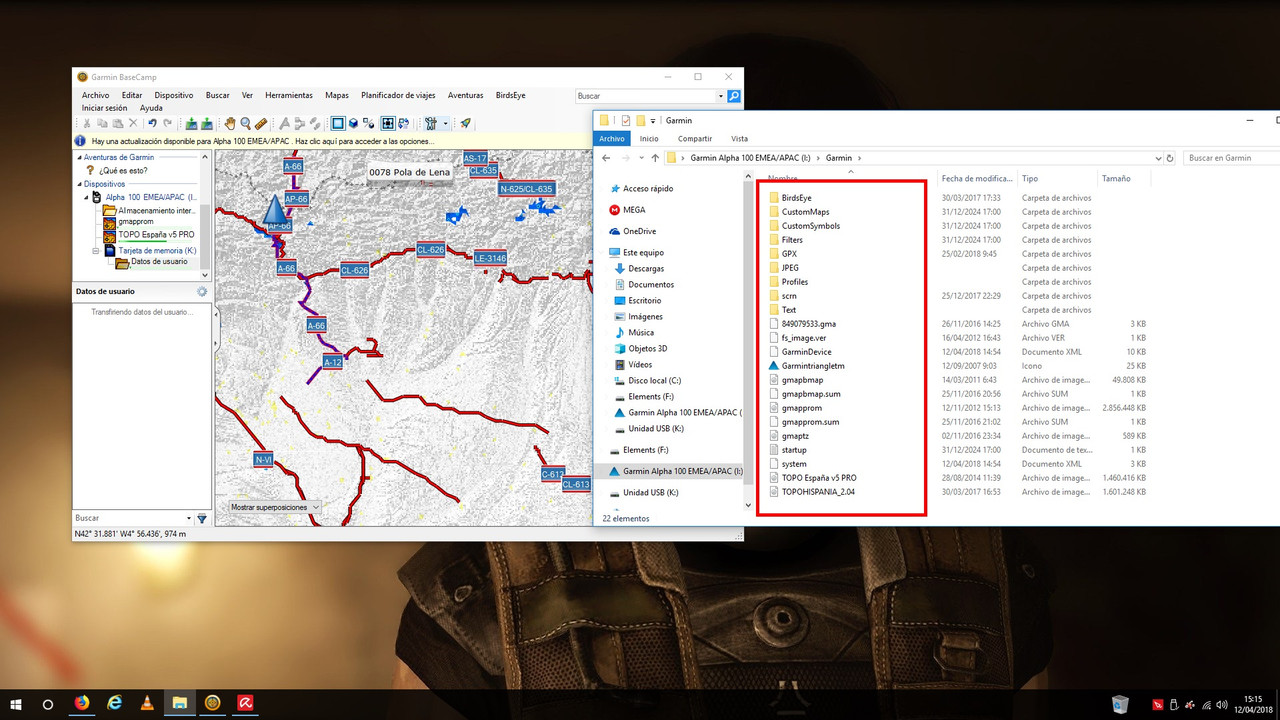Click the Copy icon in BaseCamp toolbar
Screen dimensions: 1280x720
(x=102, y=123)
